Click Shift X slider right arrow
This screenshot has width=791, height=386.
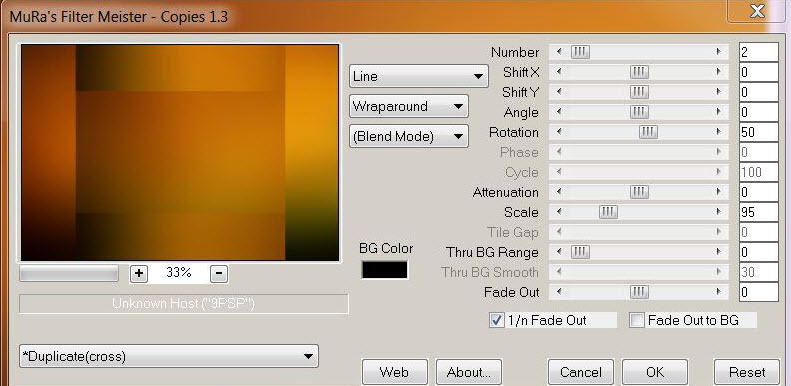(x=719, y=72)
